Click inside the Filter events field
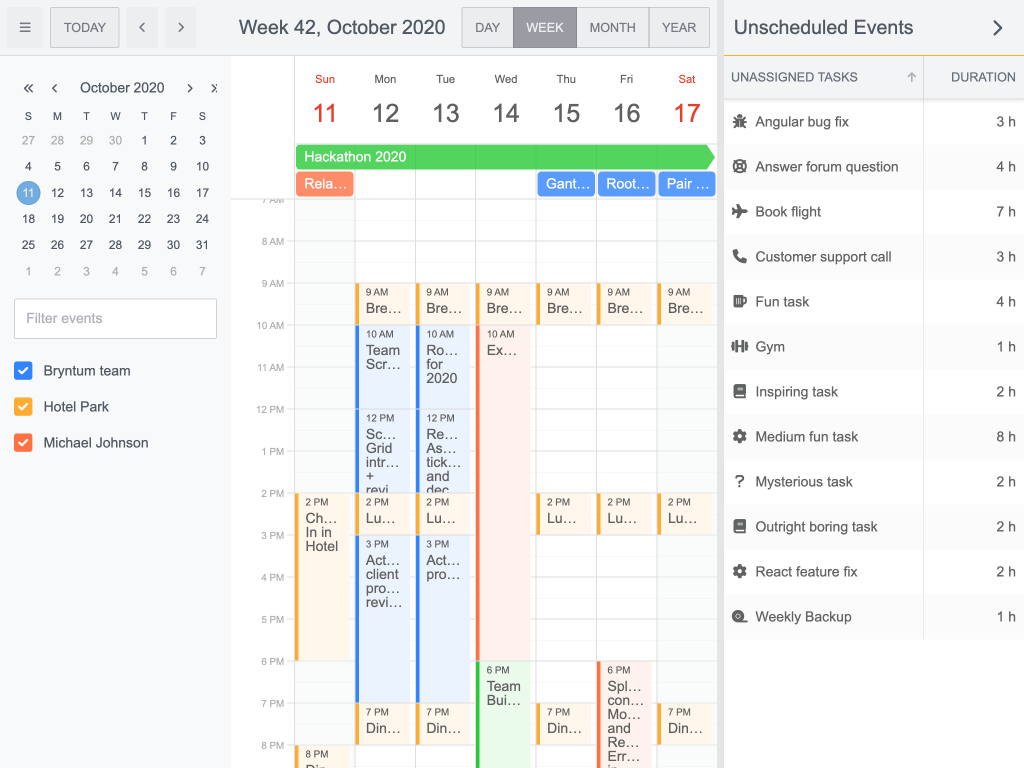The width and height of the screenshot is (1024, 768). pos(114,318)
